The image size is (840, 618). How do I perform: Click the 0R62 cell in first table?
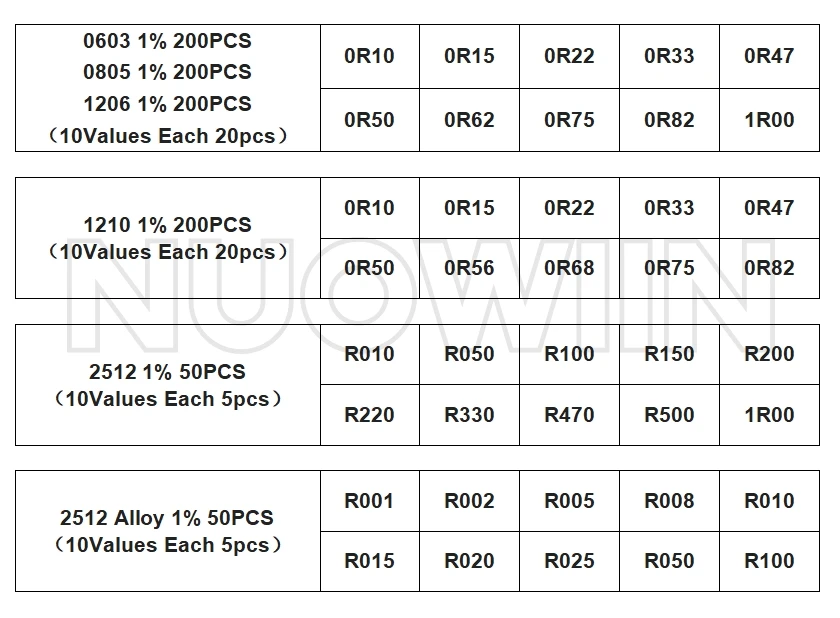point(469,120)
